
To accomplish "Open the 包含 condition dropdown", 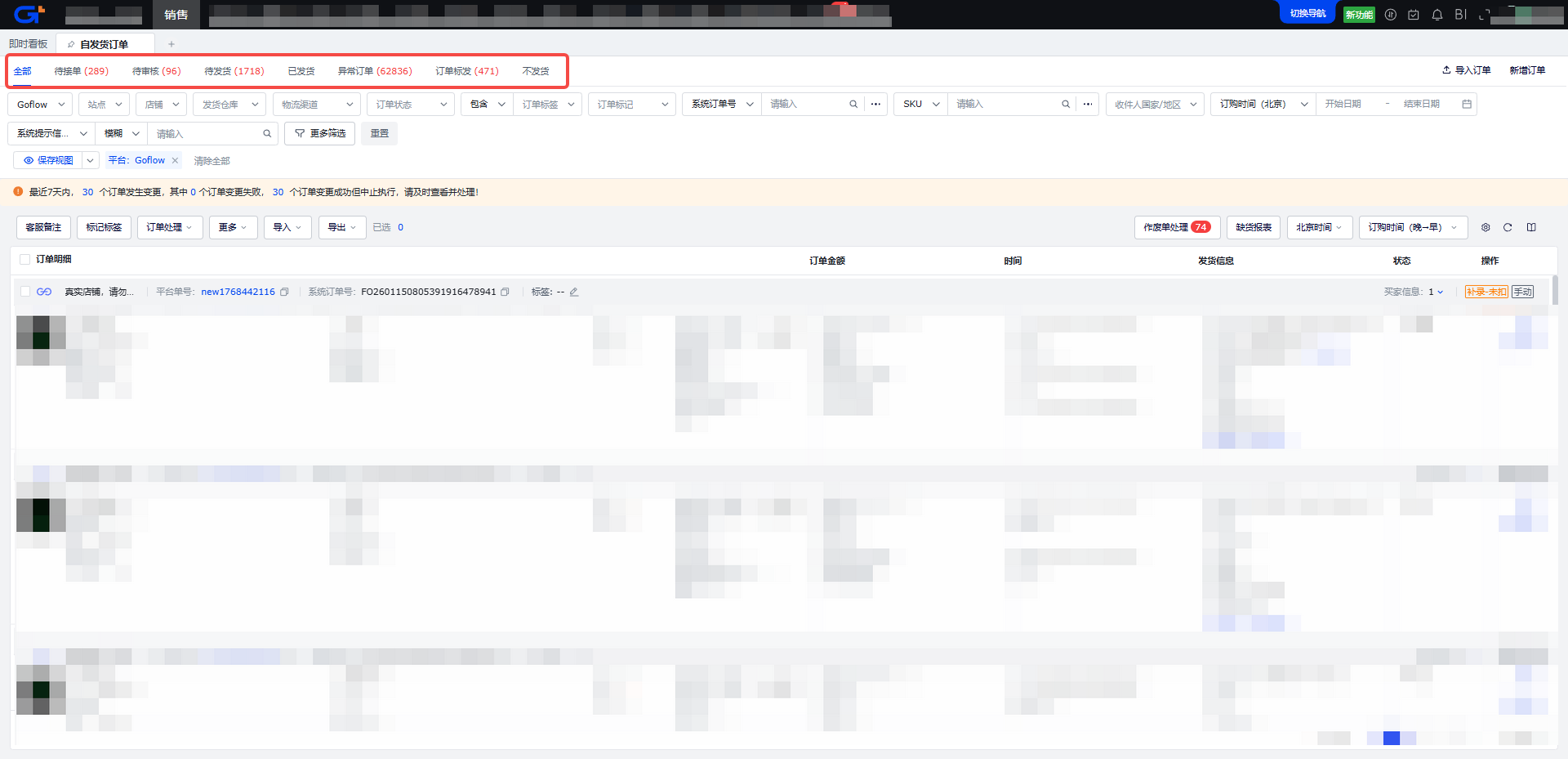I will coord(488,105).
